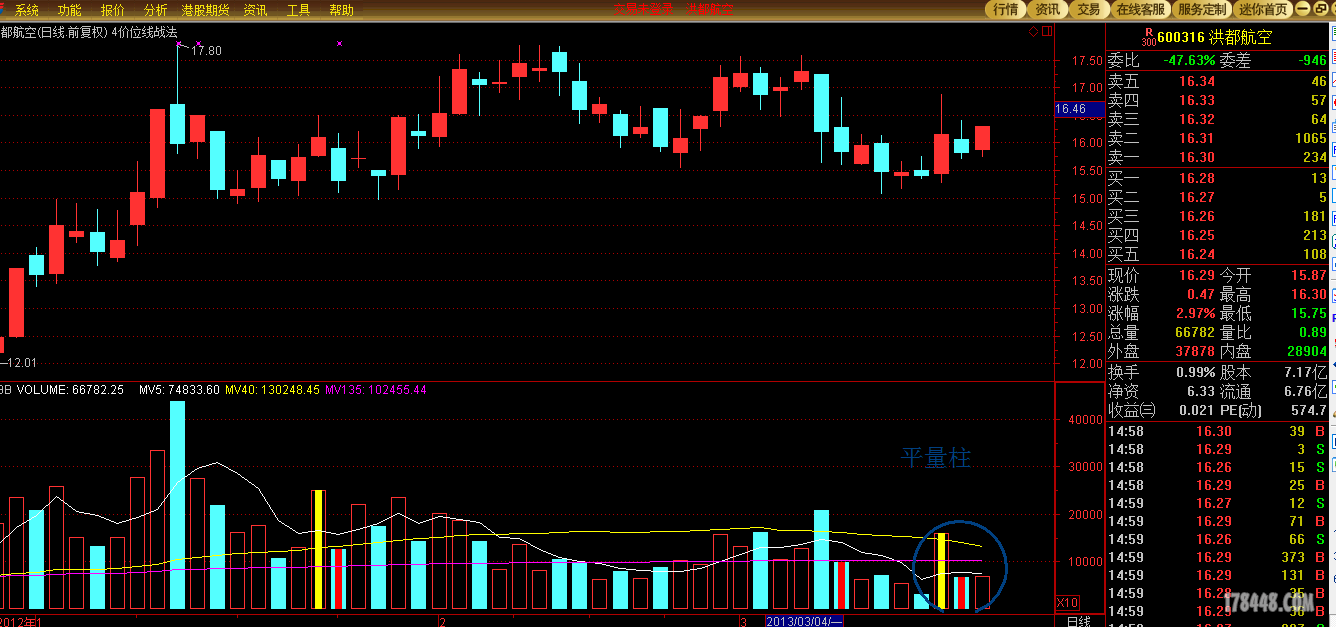This screenshot has height=627, width=1336.
Task: Open the 迷你首页 mini homepage
Action: (1263, 9)
